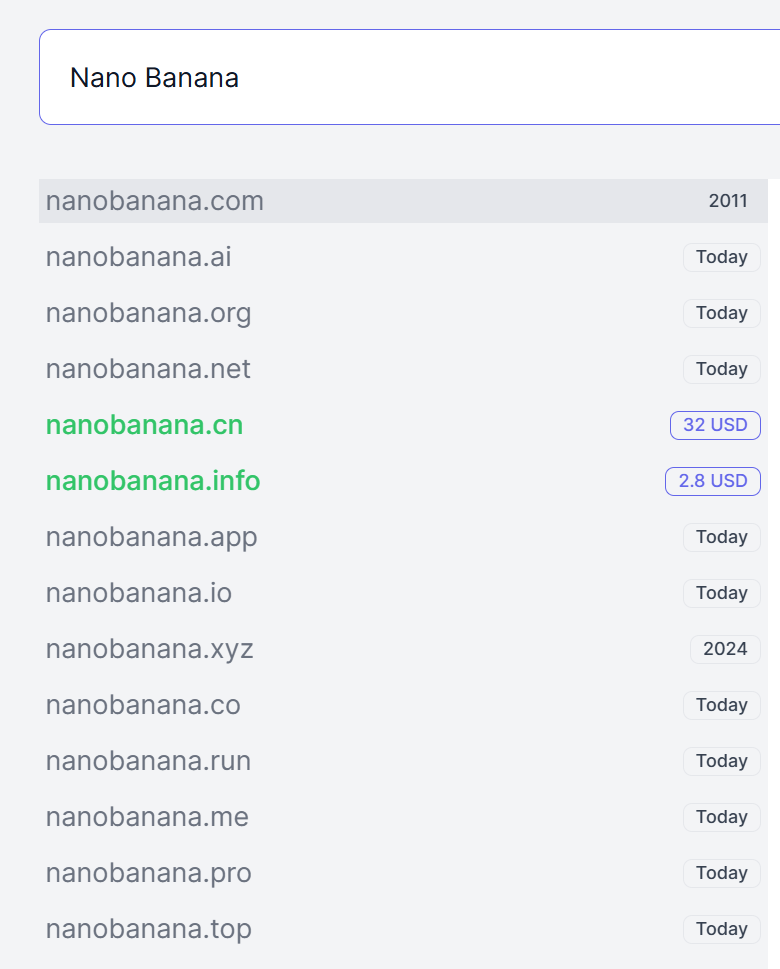Viewport: 780px width, 969px height.
Task: Click the Nano Banana search input field
Action: pyautogui.click(x=400, y=78)
